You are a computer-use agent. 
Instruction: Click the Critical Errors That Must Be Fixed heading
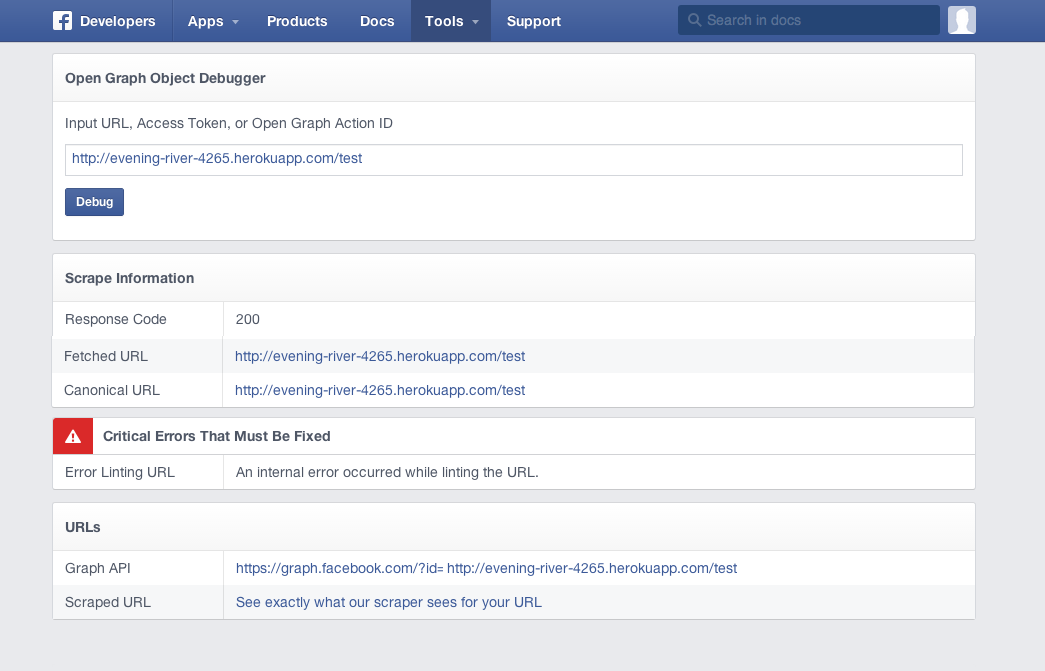217,436
